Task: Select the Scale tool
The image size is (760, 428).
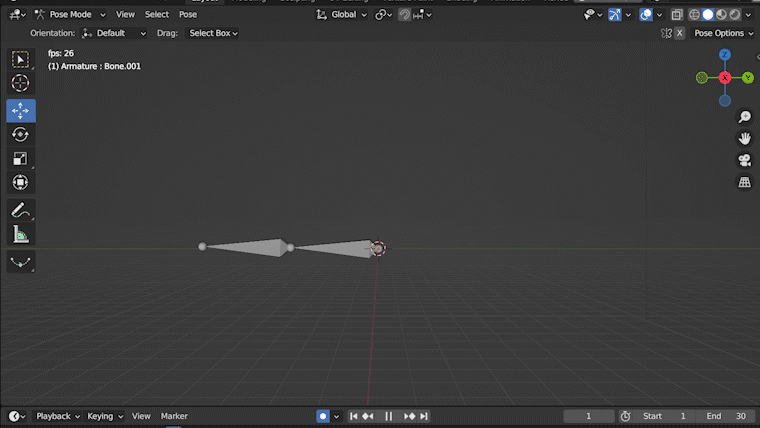Action: pyautogui.click(x=20, y=159)
